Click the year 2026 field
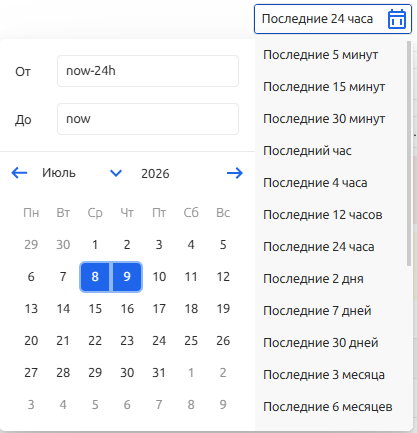 [155, 174]
